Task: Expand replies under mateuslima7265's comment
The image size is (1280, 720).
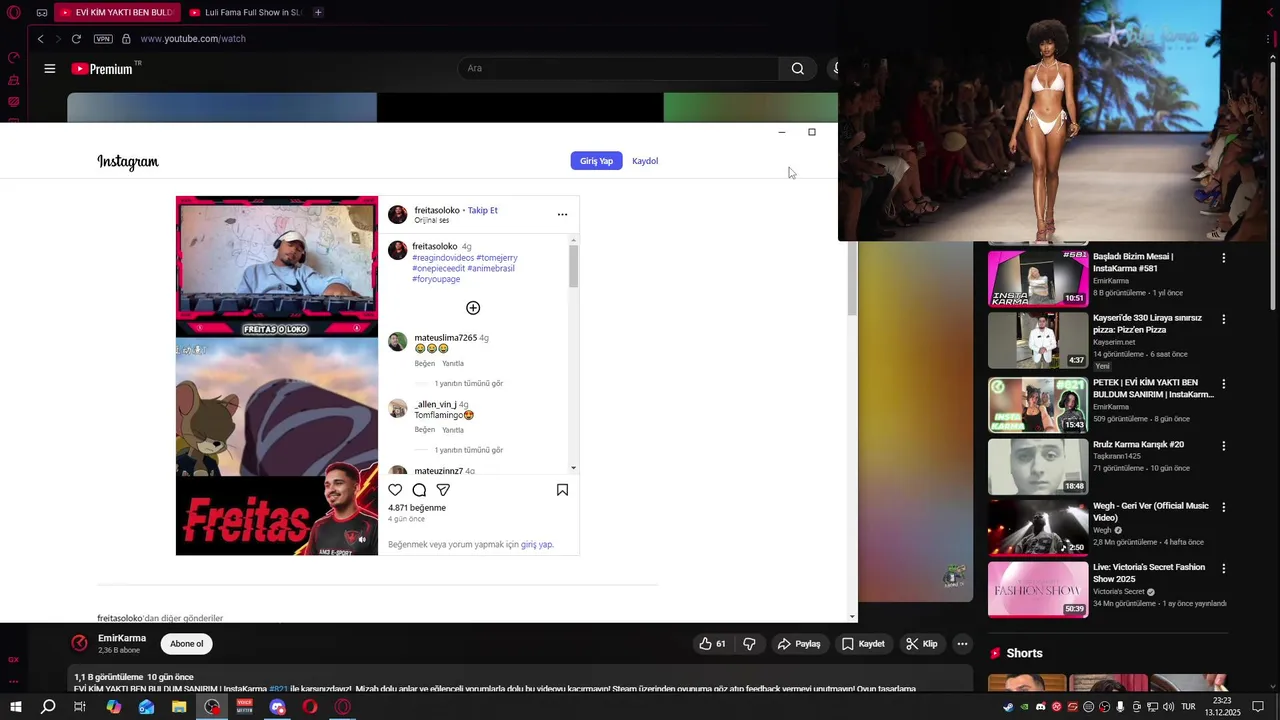Action: (x=468, y=383)
